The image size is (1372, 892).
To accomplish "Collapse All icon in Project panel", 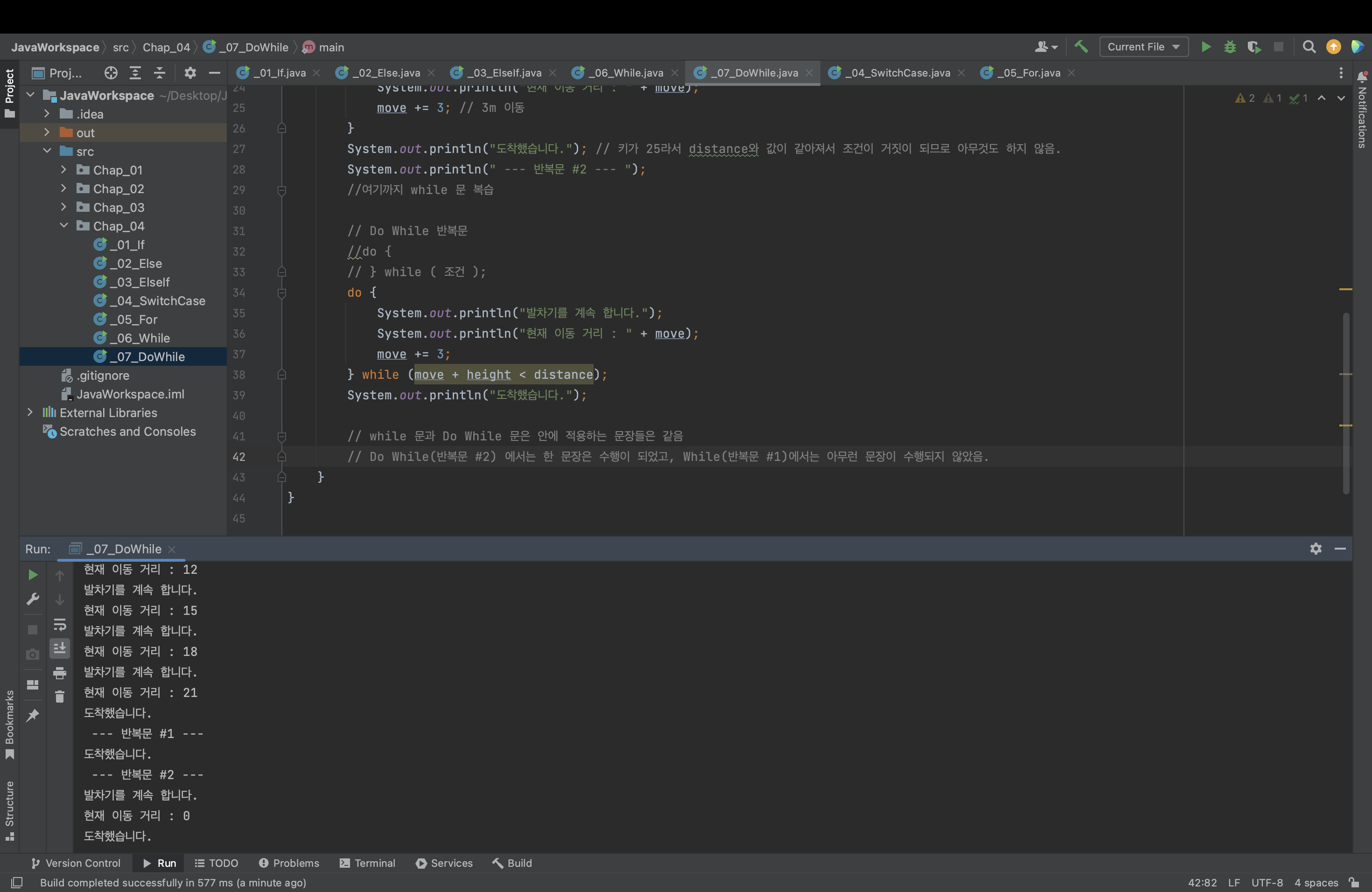I will [x=160, y=73].
